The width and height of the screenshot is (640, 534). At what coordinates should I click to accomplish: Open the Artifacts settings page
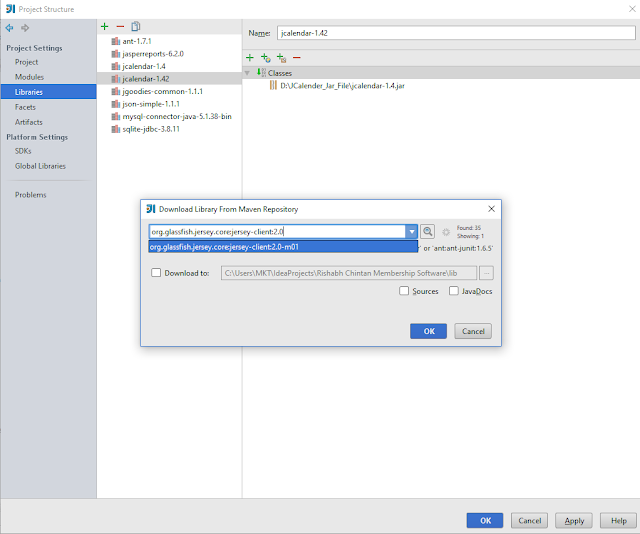29,122
